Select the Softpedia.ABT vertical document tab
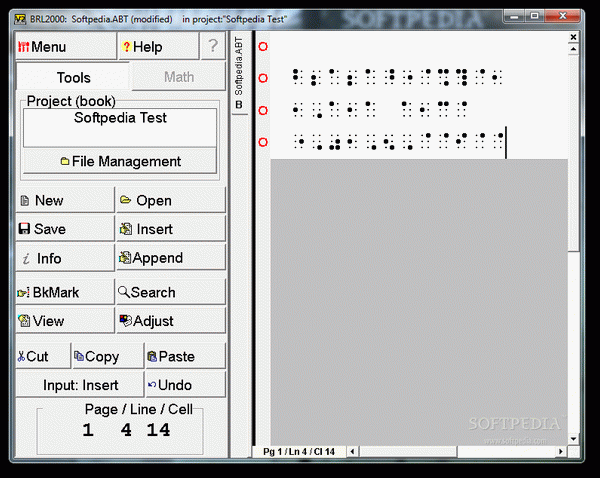 pos(239,72)
